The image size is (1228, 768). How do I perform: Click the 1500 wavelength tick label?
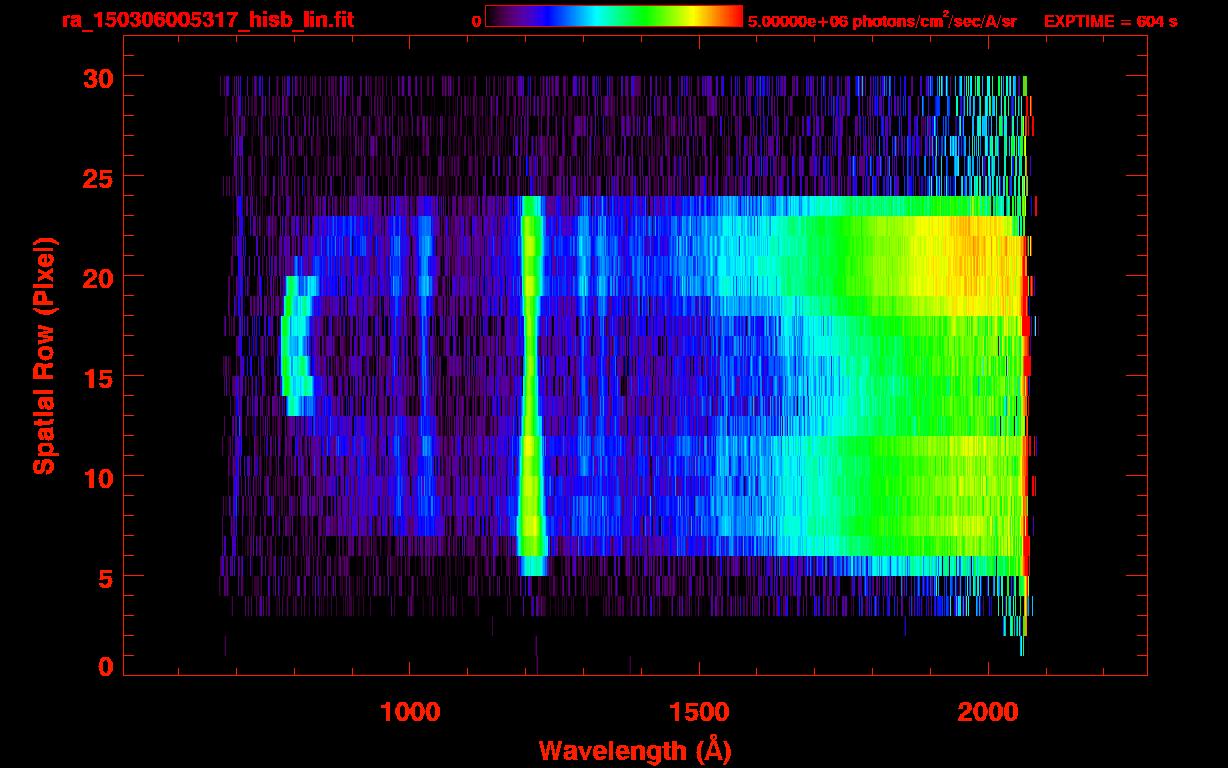tap(699, 712)
